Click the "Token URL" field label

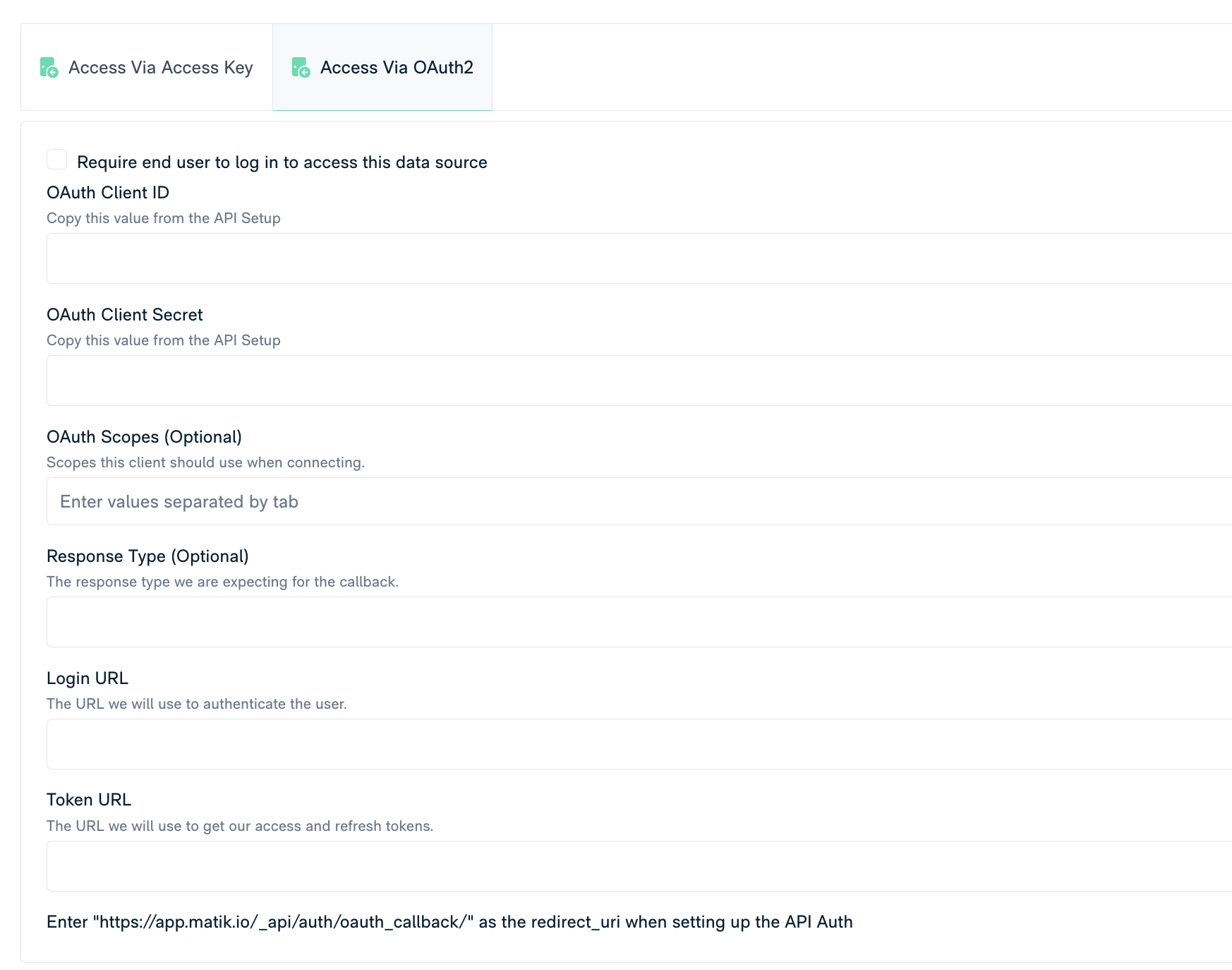pos(89,800)
